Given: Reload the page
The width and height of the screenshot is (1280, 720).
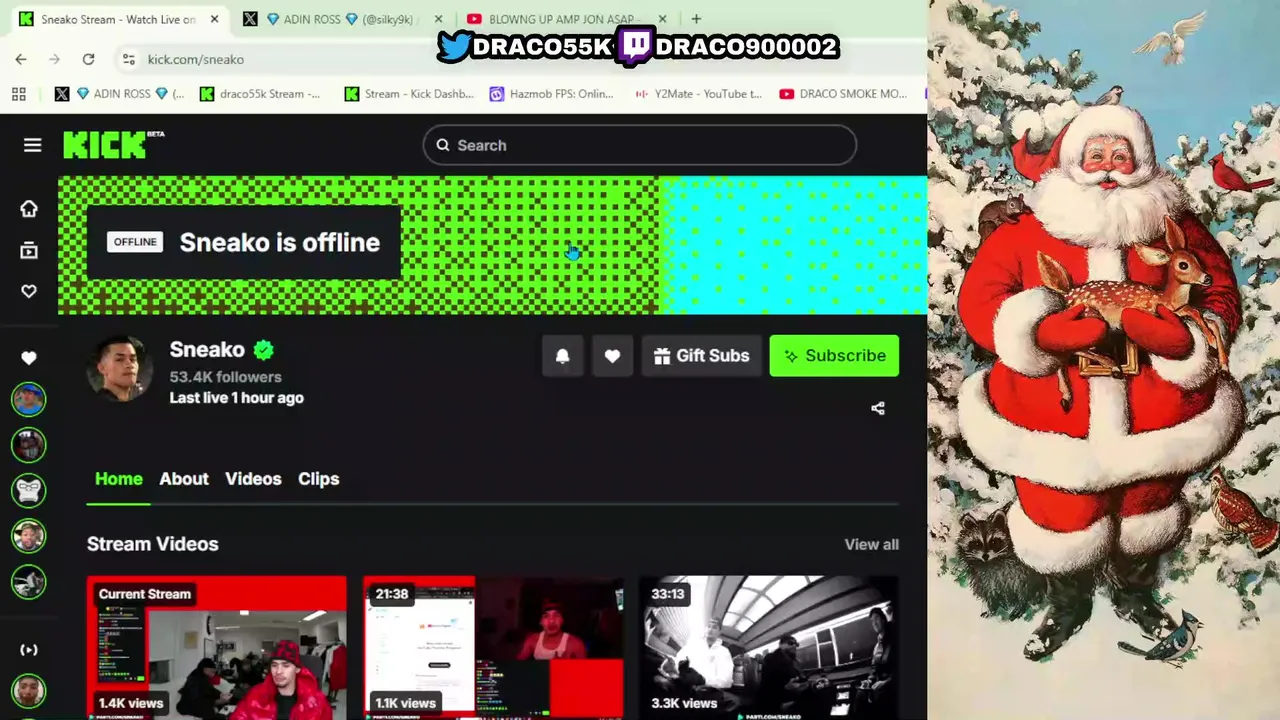Looking at the screenshot, I should point(88,59).
